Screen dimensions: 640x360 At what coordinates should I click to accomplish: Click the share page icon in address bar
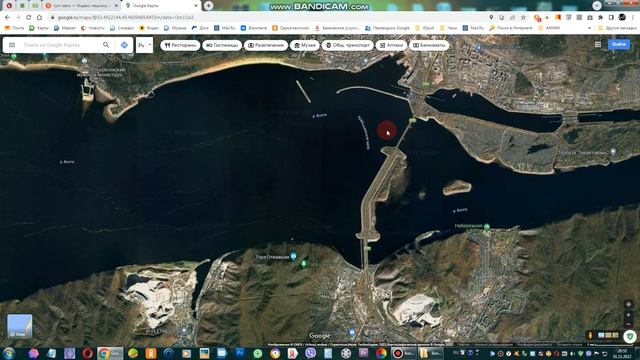tap(513, 18)
